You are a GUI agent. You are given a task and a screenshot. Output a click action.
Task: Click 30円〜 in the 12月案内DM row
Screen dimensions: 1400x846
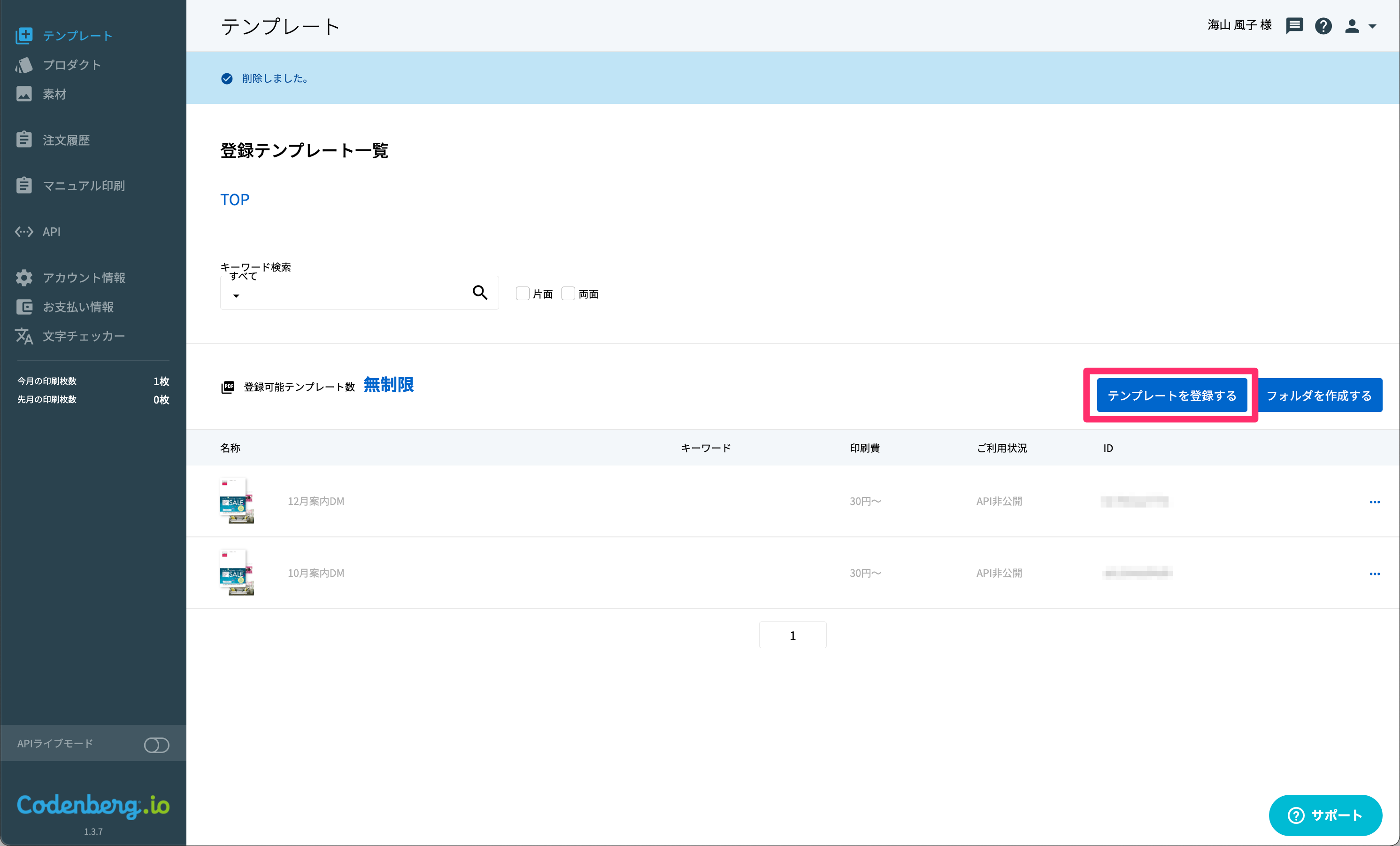click(x=865, y=501)
